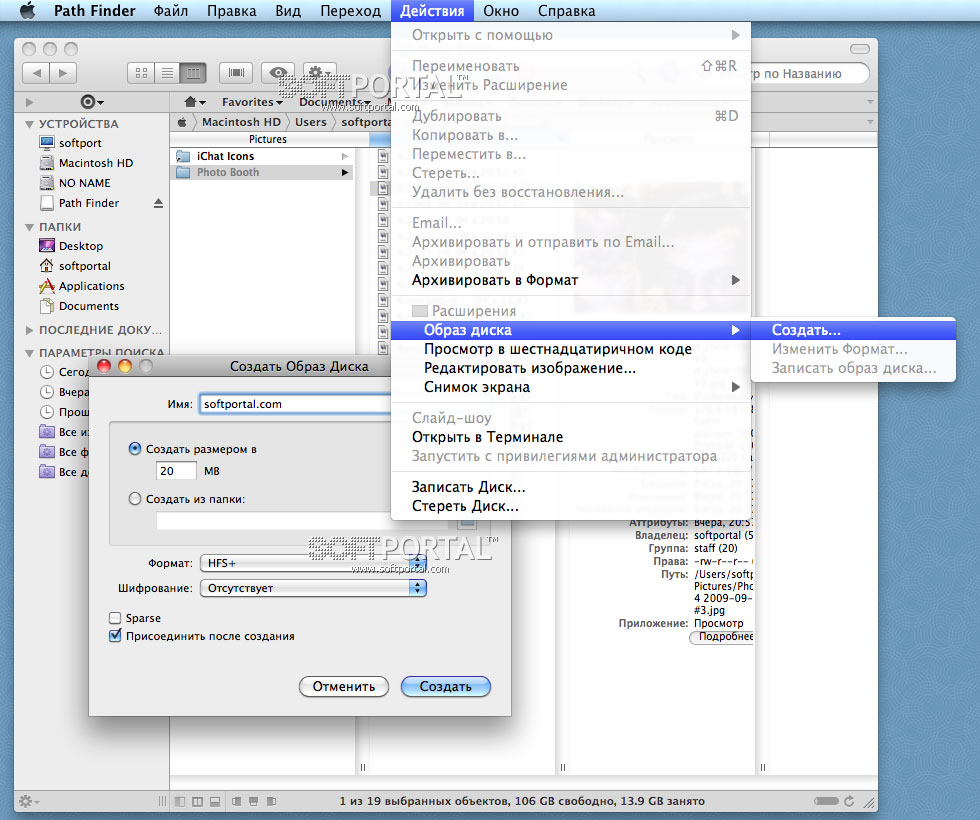Switch to Cover Flow view

pos(236,73)
